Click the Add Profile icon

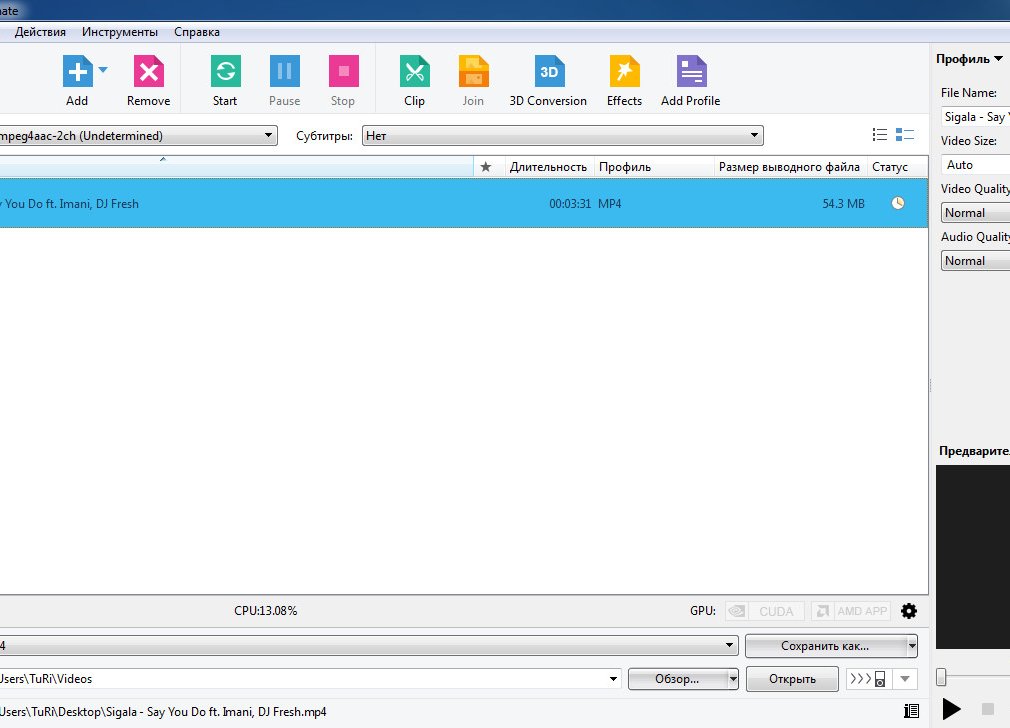click(691, 71)
